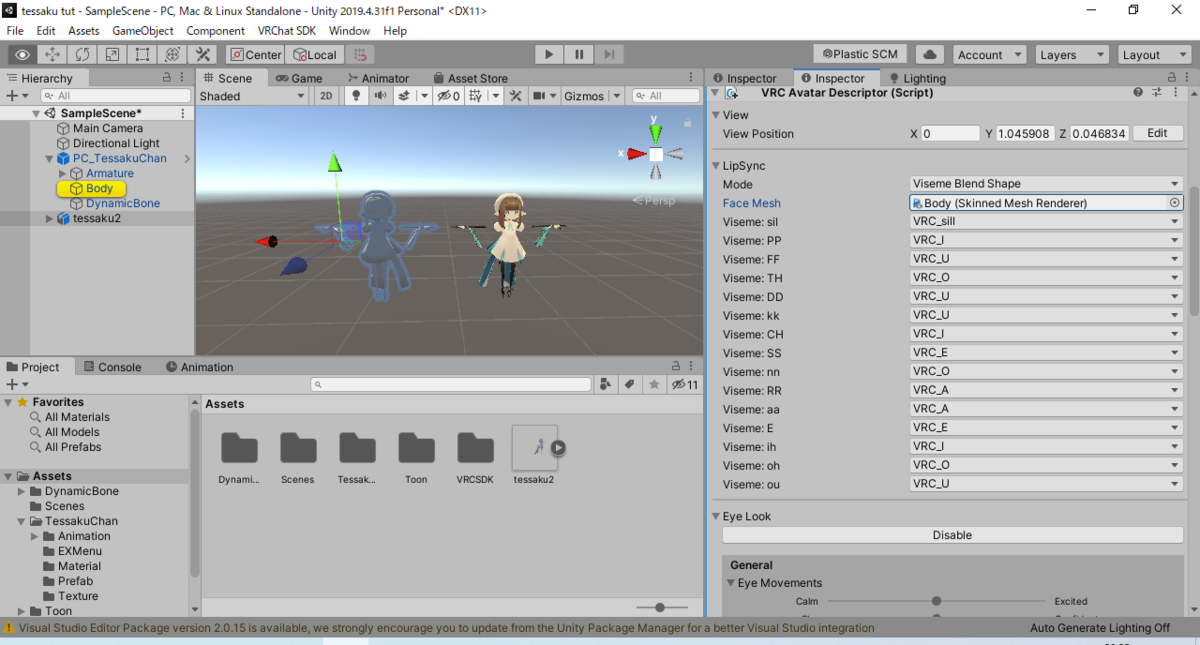Select the Scale tool
The image size is (1200, 645).
pos(112,55)
